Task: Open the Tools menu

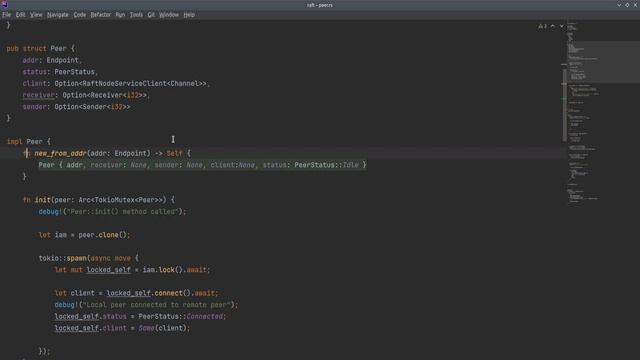Action: [136, 15]
